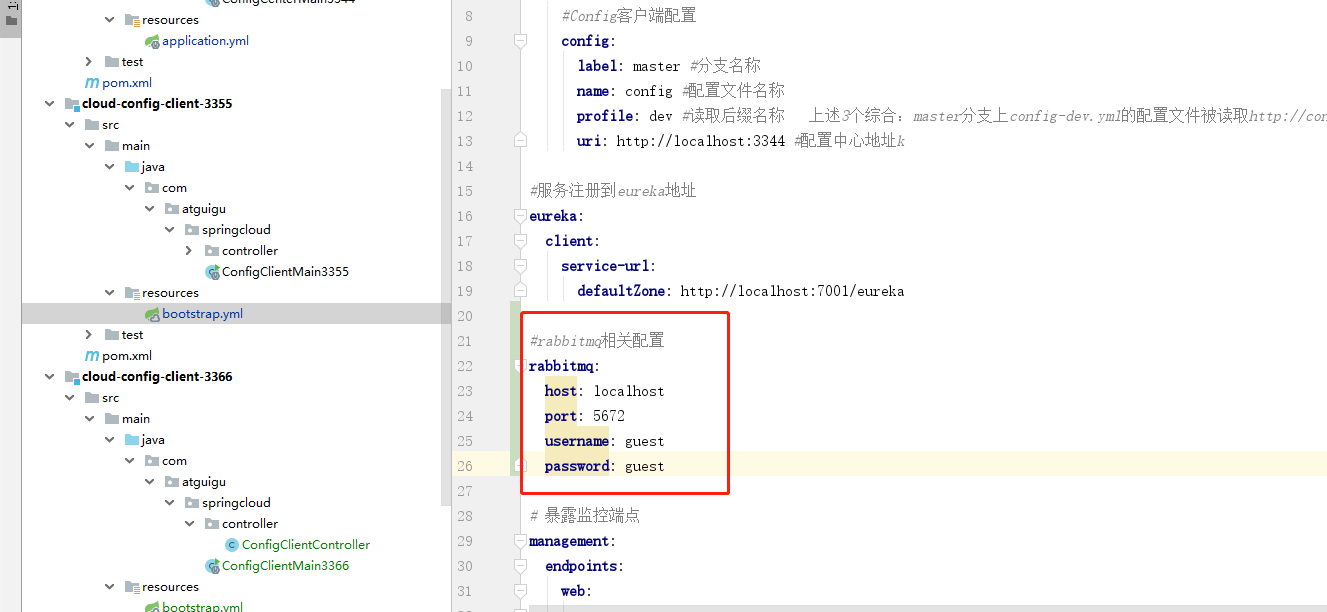Screen dimensions: 1327x612
Task: Fold the rabbitmq block at line 22
Action: 519,366
